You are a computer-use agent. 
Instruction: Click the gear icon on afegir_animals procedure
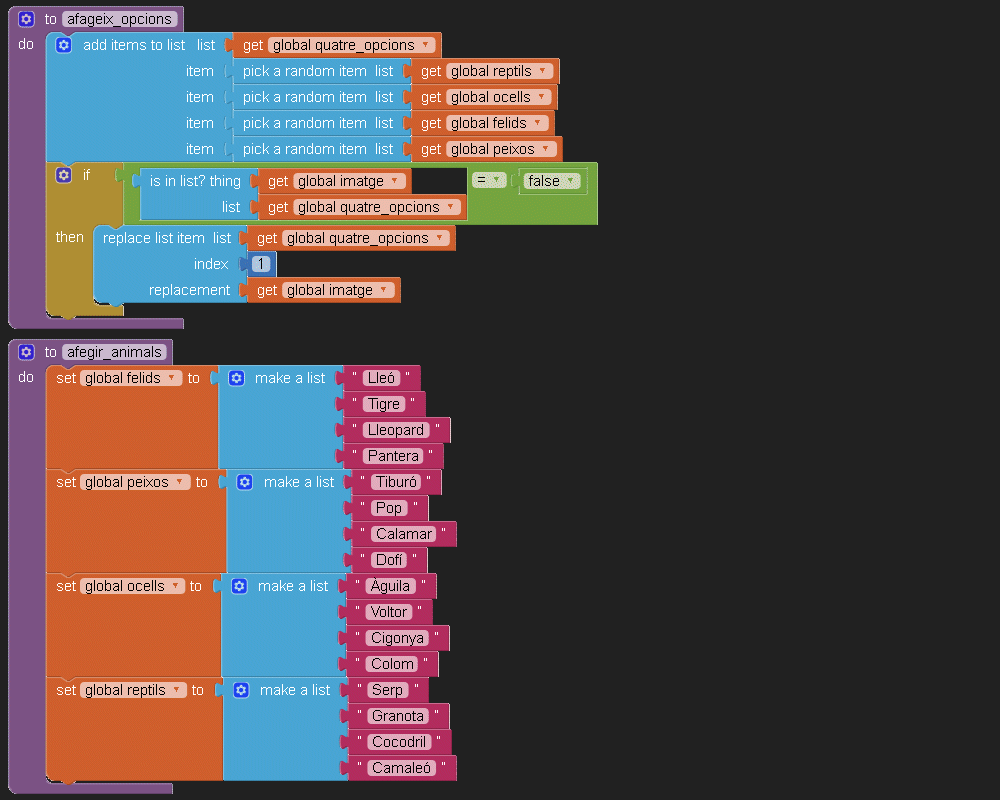click(x=26, y=352)
